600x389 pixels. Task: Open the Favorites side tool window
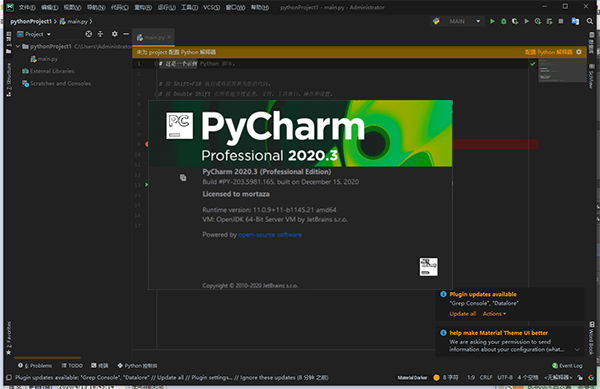[x=8, y=338]
